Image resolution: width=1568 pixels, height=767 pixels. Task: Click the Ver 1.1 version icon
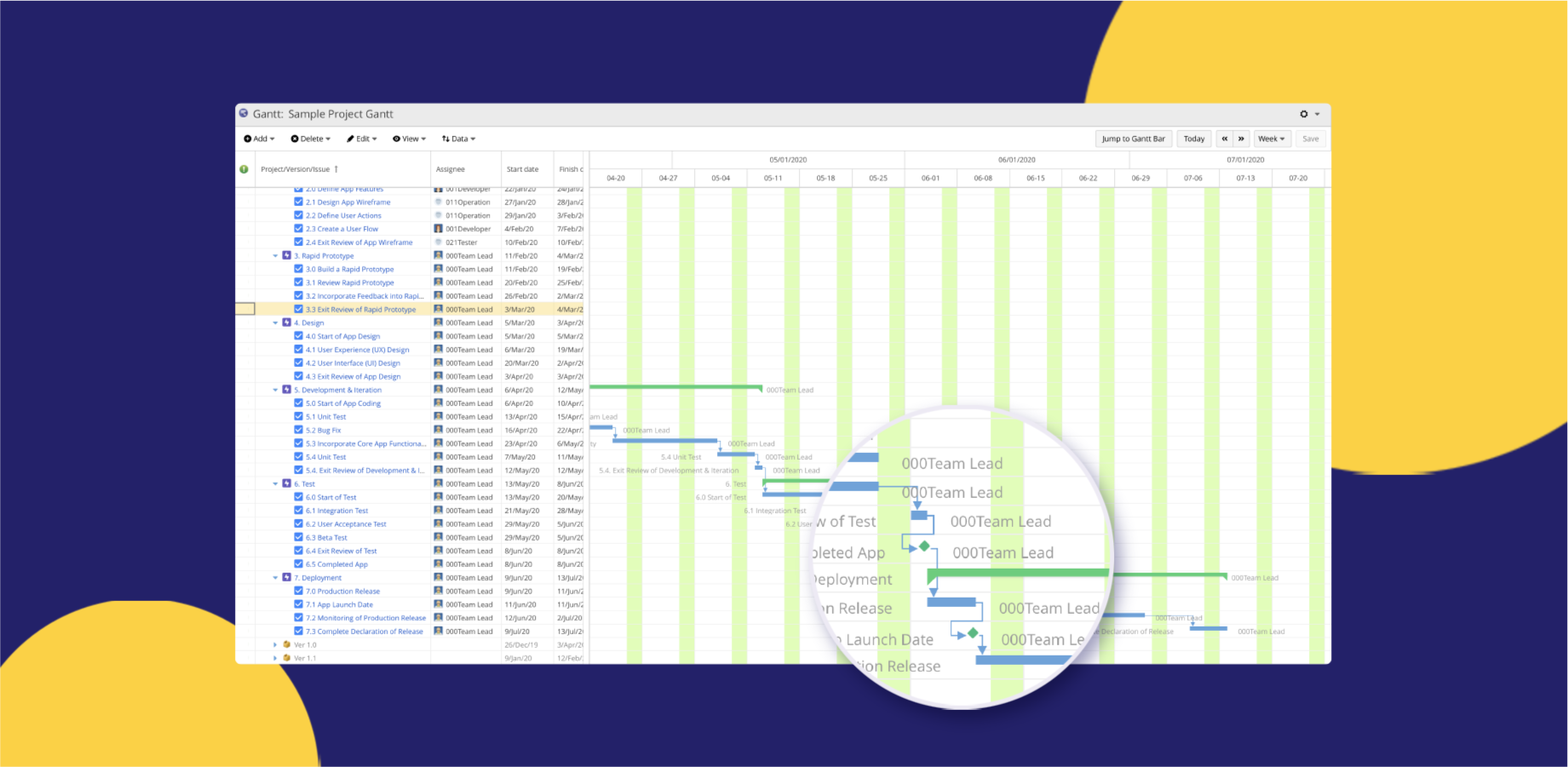(x=287, y=658)
